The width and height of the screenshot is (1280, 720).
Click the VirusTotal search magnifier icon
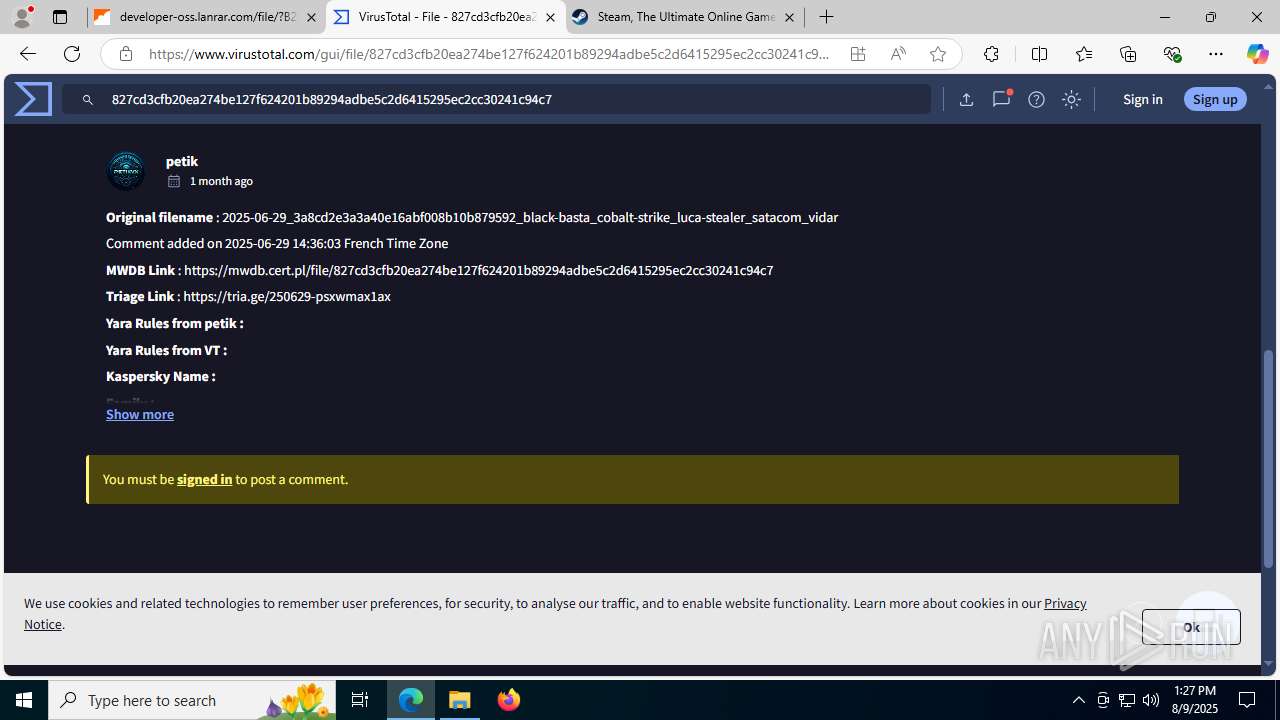click(x=88, y=100)
